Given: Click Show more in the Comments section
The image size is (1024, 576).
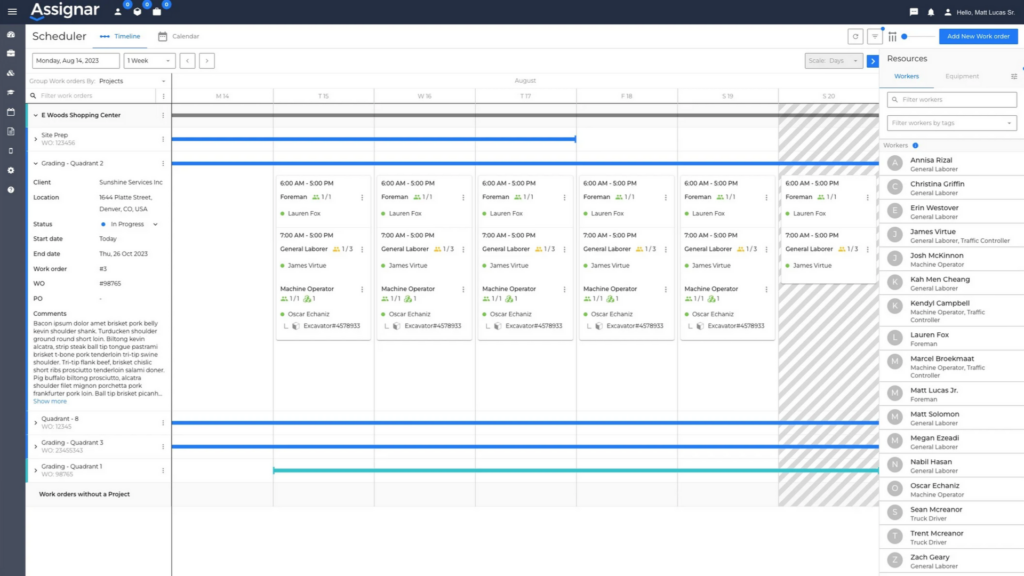Looking at the screenshot, I should [50, 400].
